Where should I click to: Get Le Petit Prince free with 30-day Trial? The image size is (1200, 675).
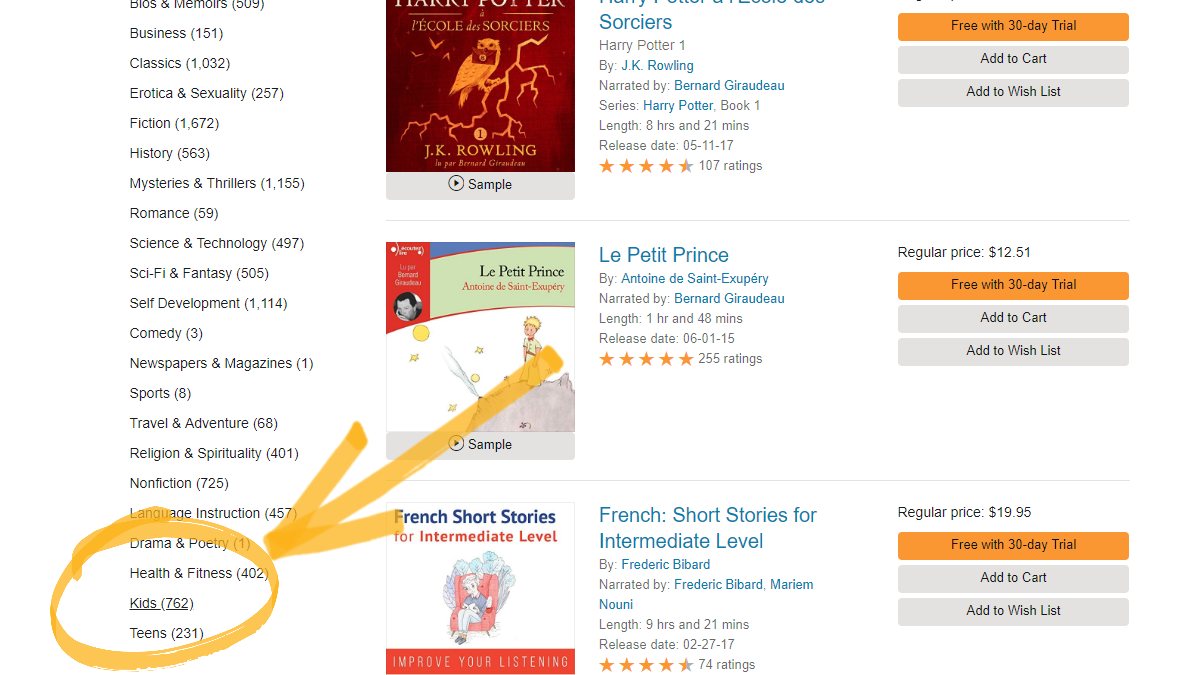click(1012, 286)
